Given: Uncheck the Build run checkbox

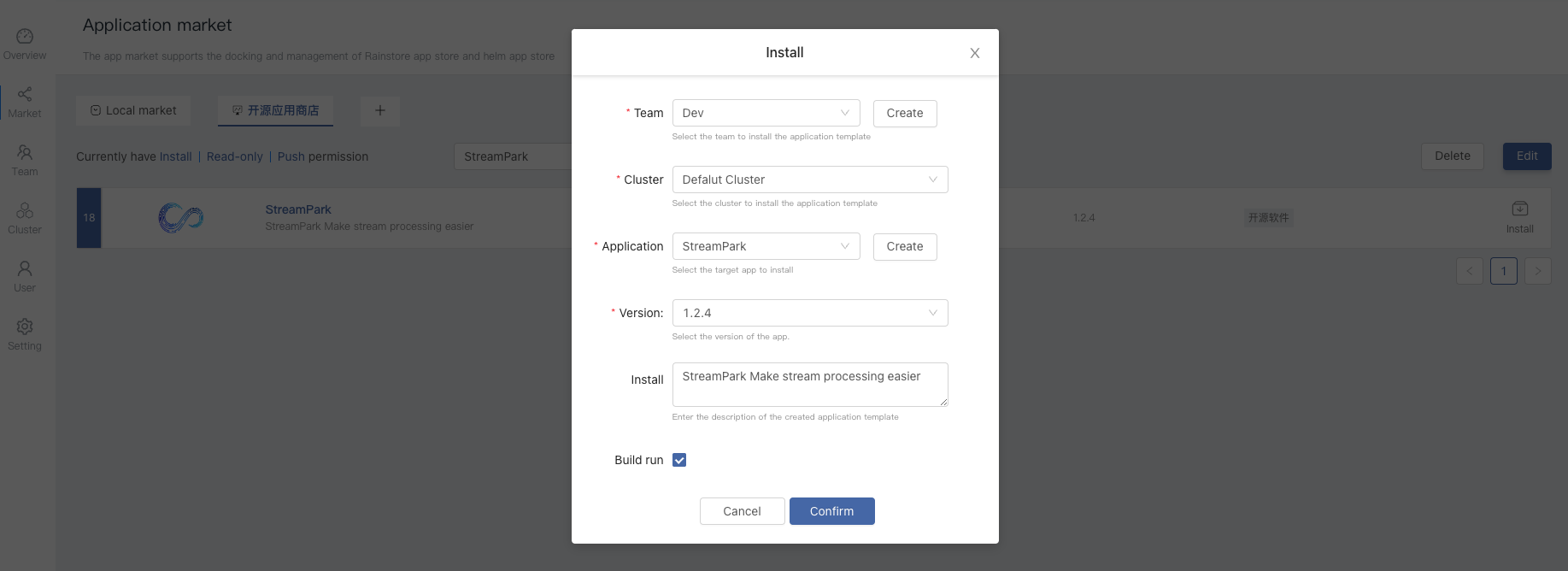Looking at the screenshot, I should point(679,460).
